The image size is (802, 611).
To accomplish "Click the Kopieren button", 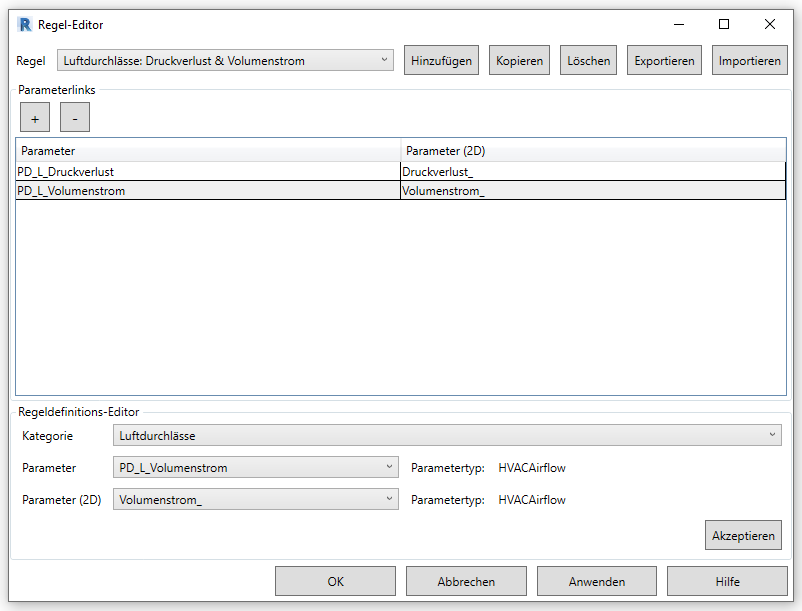I will tap(520, 61).
